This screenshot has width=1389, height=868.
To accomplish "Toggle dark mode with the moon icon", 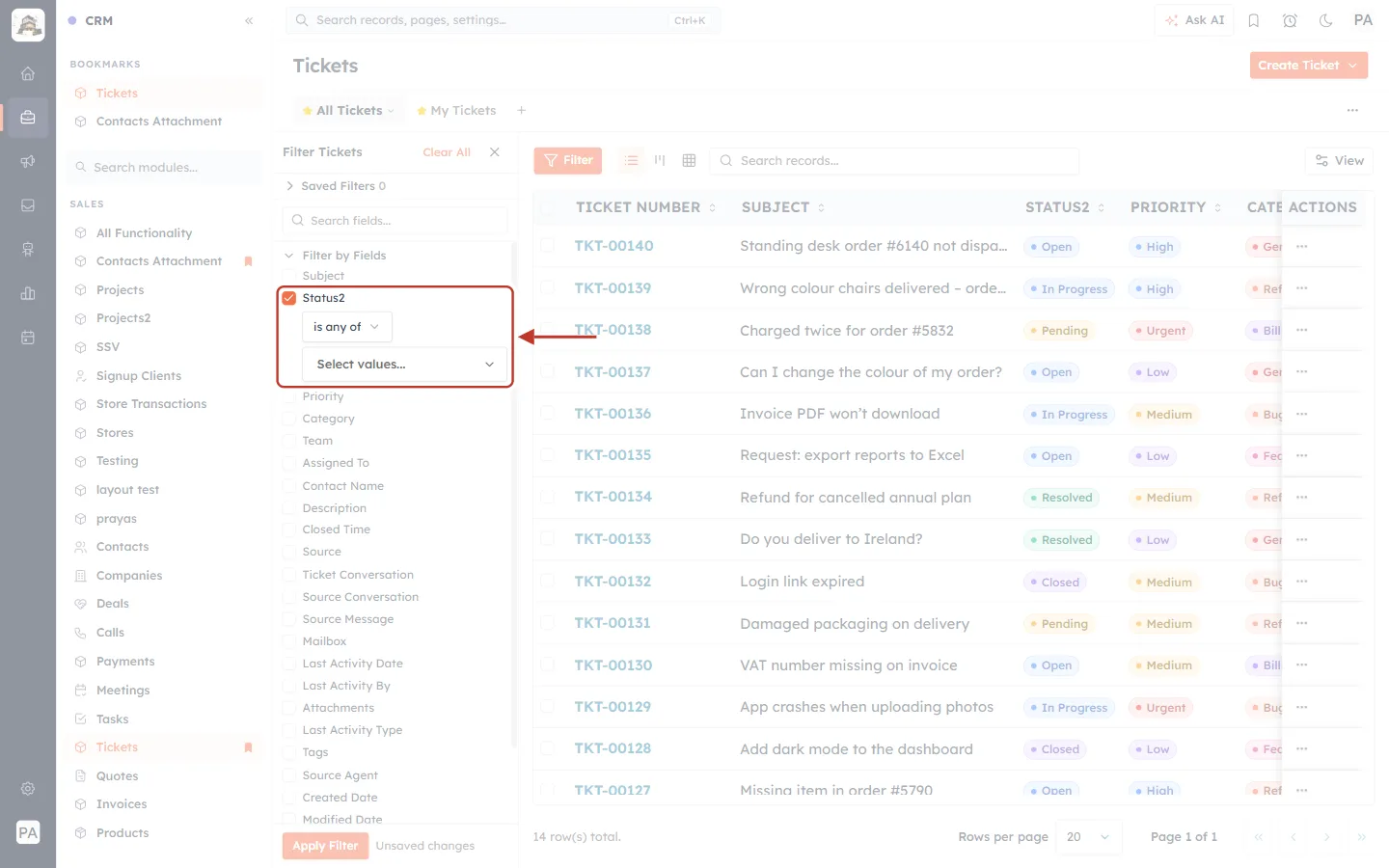I will coord(1325,20).
